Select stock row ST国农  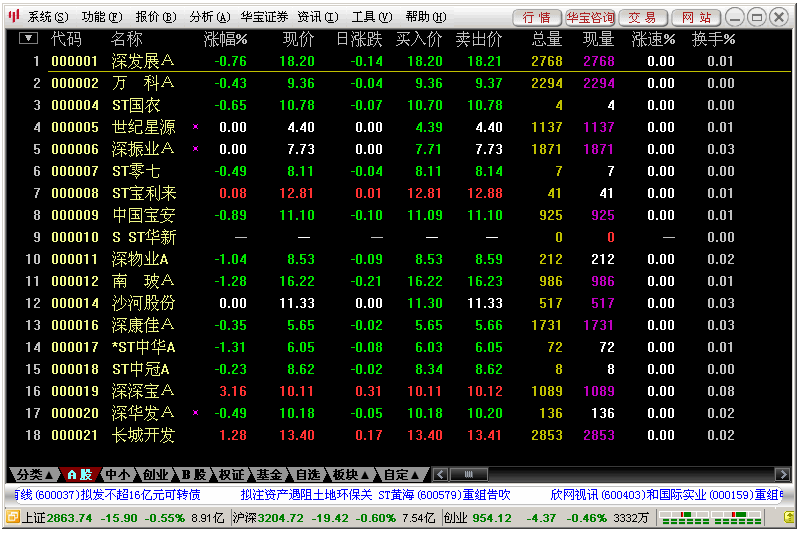tap(398, 105)
